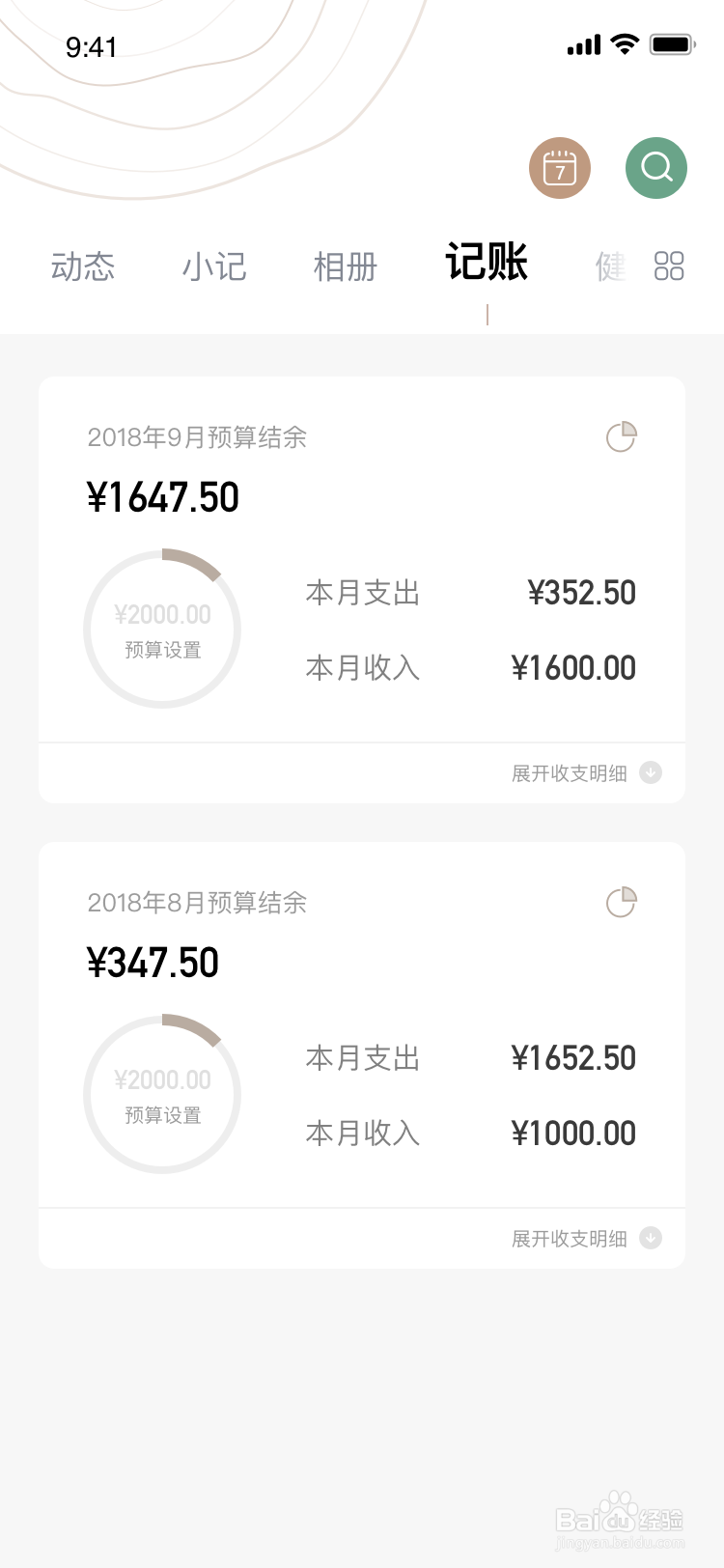Screen dimensions: 724x1568
Task: Open September 预算设置 budget ring
Action: [x=162, y=629]
